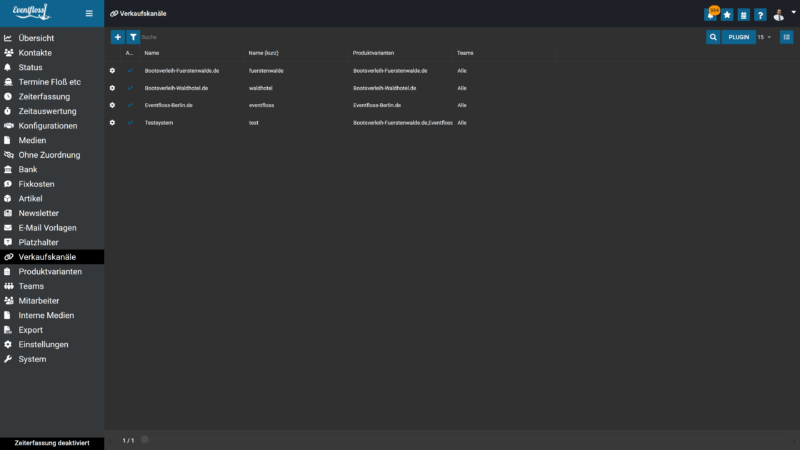Open the help question mark icon
800x450 pixels.
(x=760, y=15)
